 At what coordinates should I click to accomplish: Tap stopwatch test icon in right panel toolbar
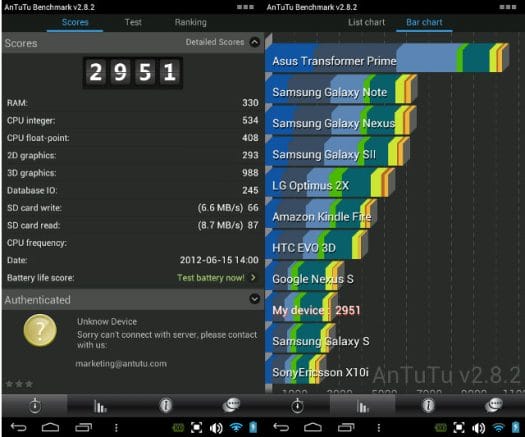[x=297, y=406]
